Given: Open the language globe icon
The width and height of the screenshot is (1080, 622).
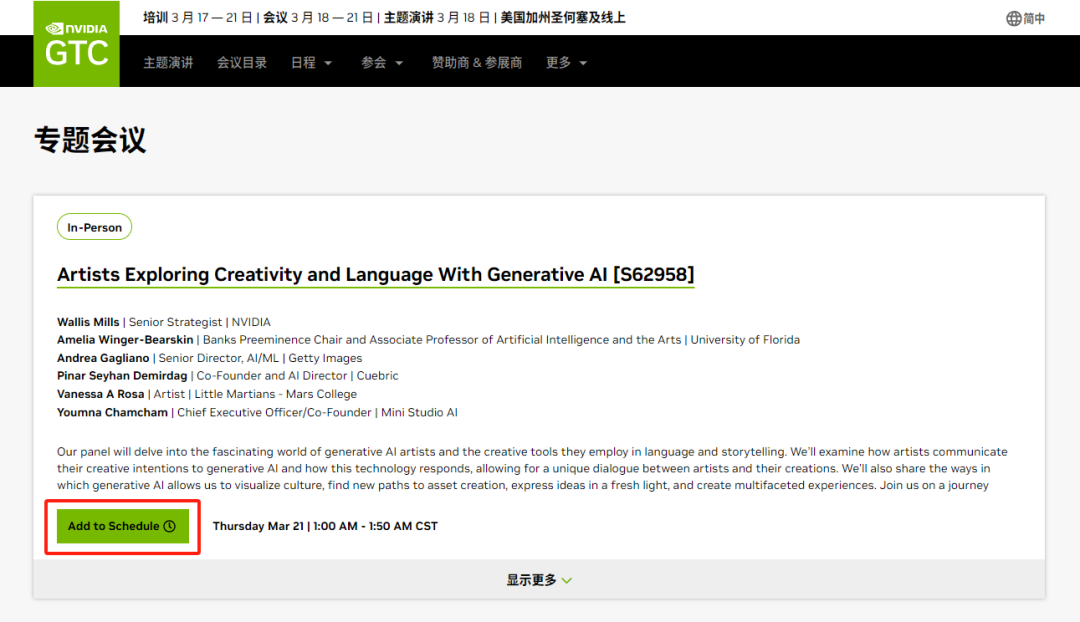Looking at the screenshot, I should coord(1013,19).
